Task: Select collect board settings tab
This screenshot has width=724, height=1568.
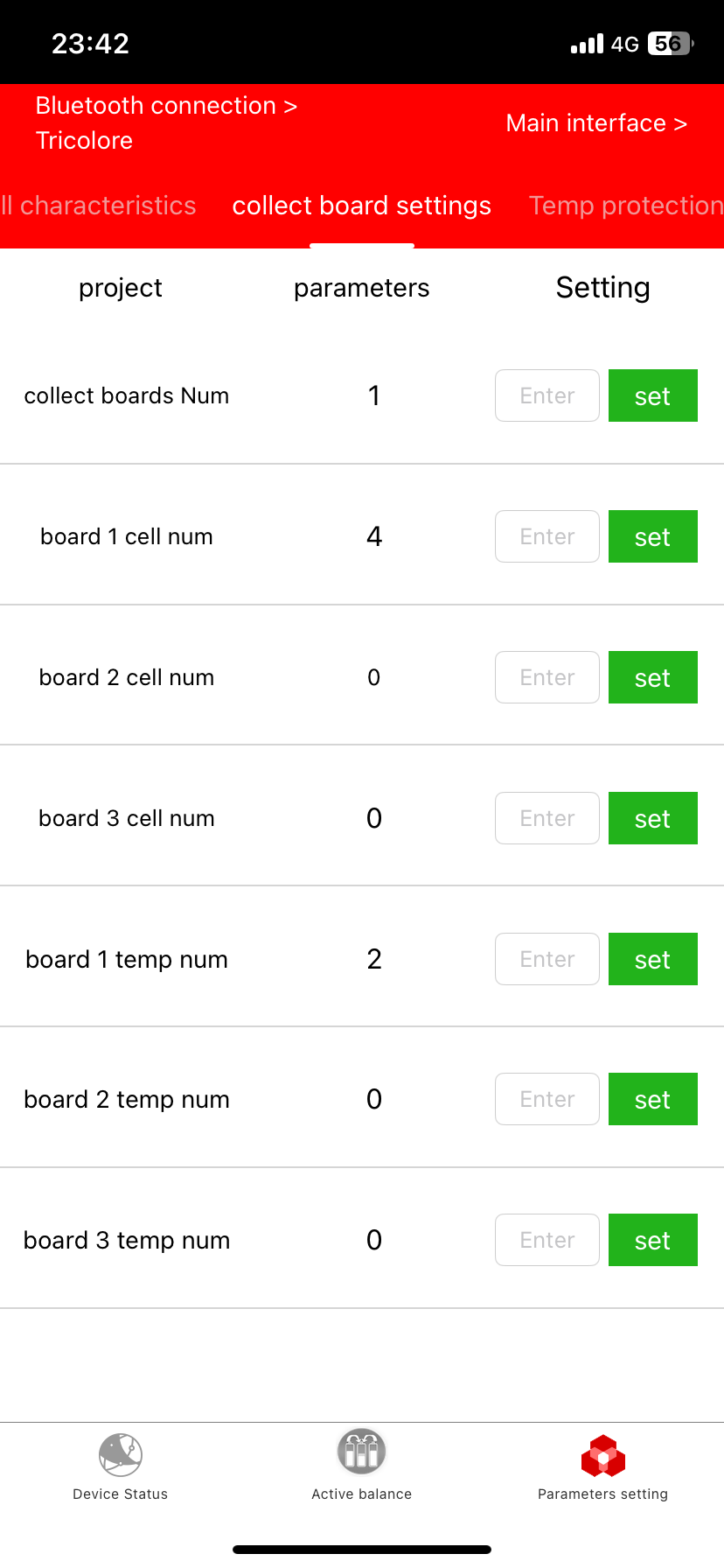Action: click(361, 206)
